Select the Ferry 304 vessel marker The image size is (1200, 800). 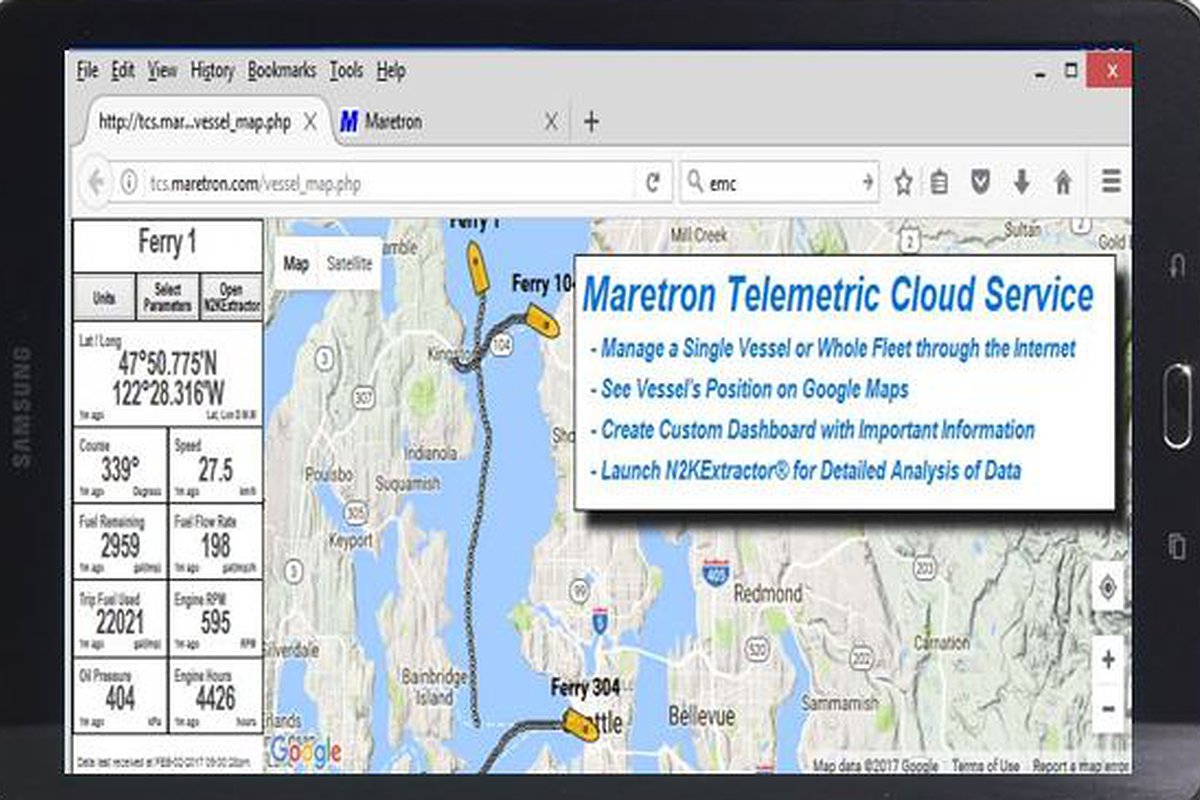point(580,724)
